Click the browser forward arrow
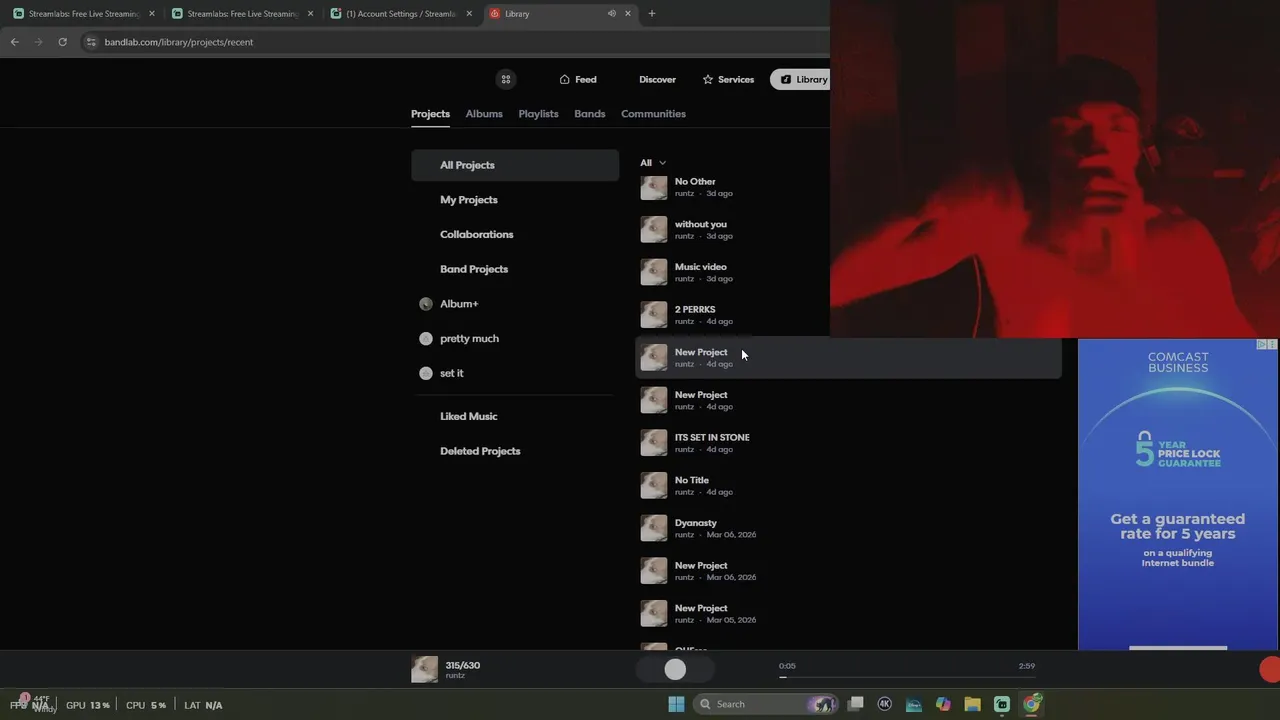Screen dimensions: 1280x720 (x=38, y=42)
